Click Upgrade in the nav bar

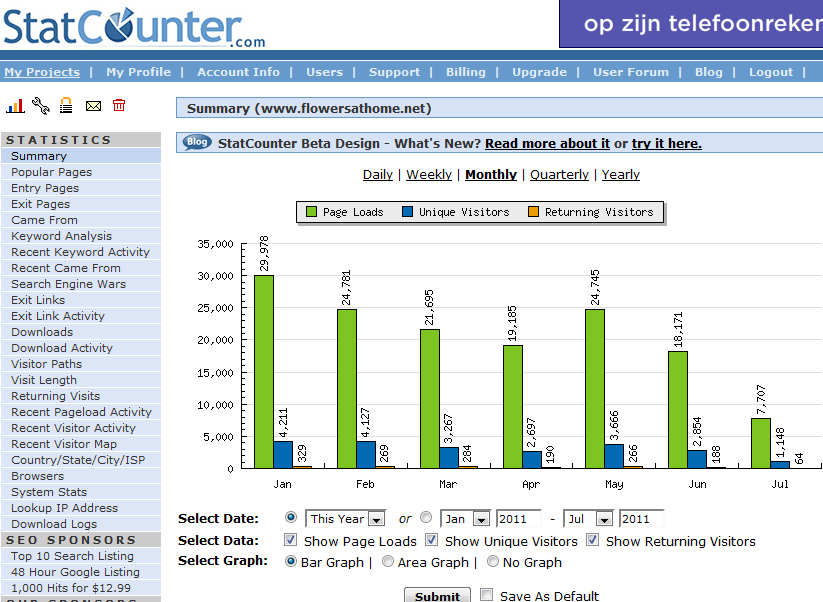539,72
